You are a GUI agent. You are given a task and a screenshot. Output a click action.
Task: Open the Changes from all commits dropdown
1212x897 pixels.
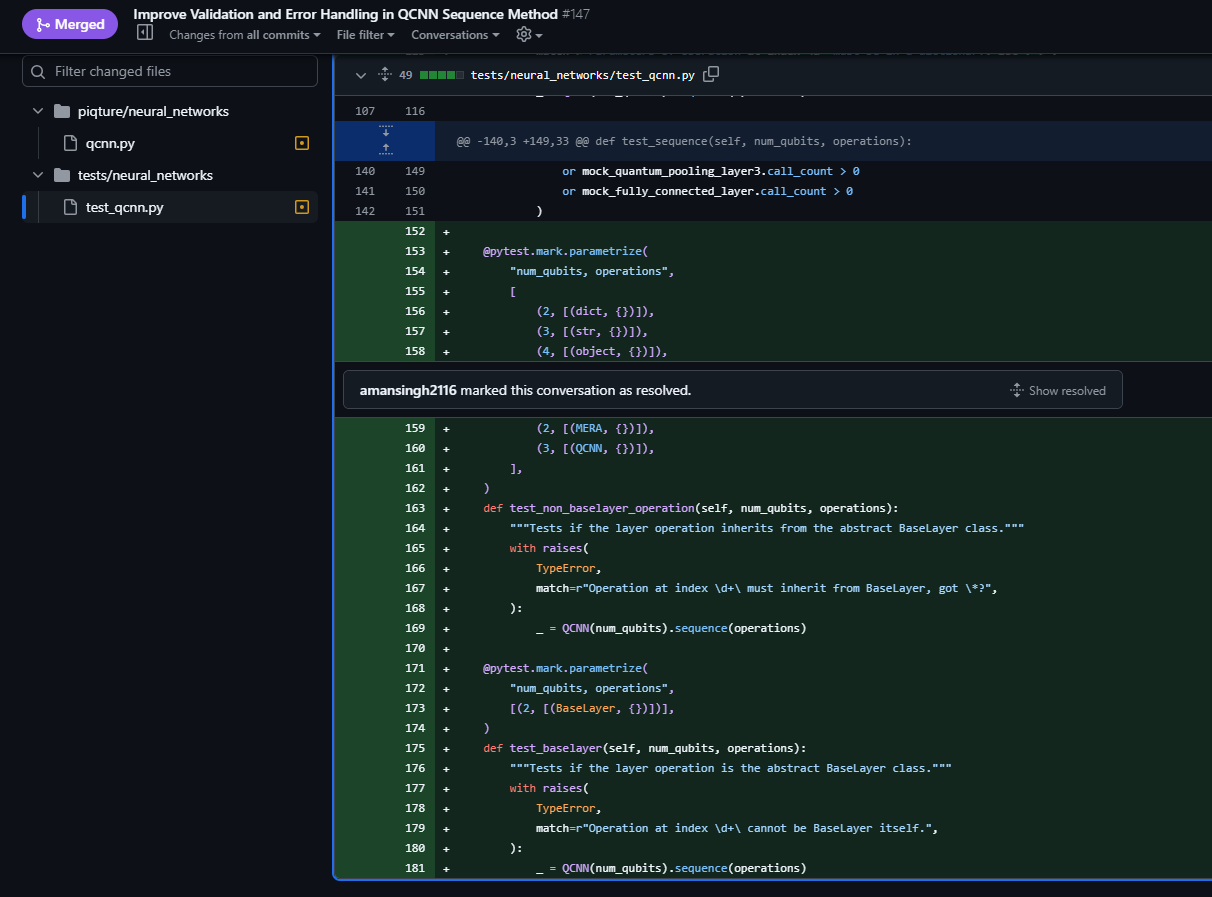[244, 35]
